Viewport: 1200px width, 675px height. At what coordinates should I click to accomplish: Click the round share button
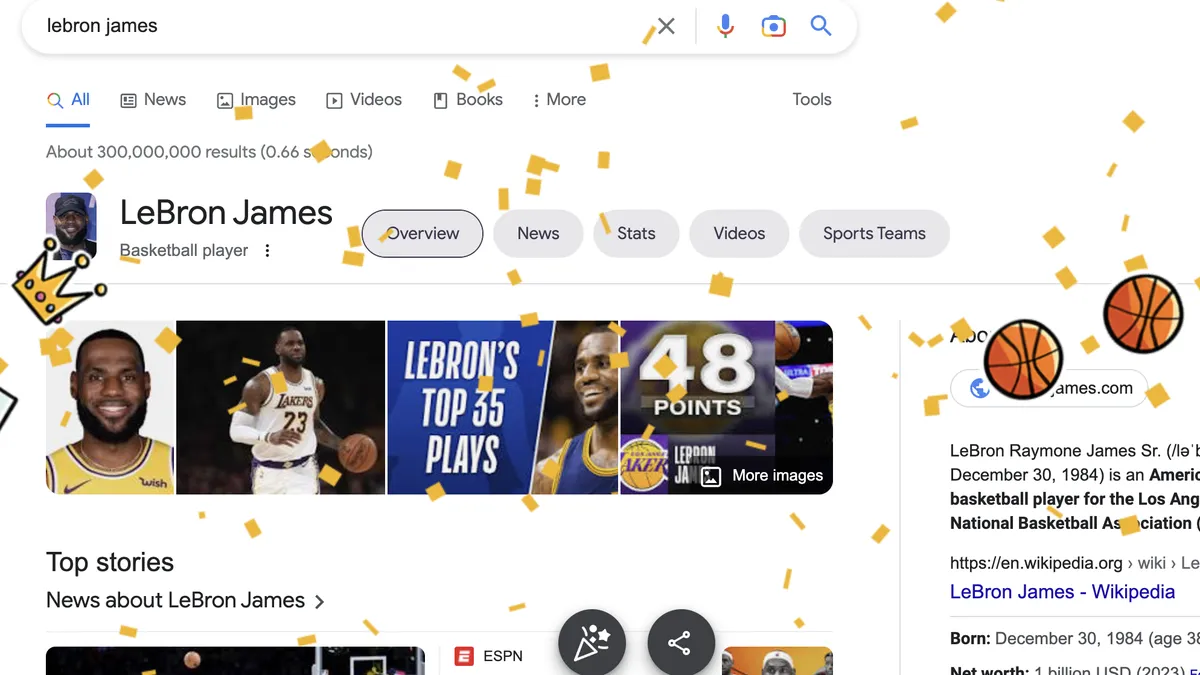[x=681, y=642]
